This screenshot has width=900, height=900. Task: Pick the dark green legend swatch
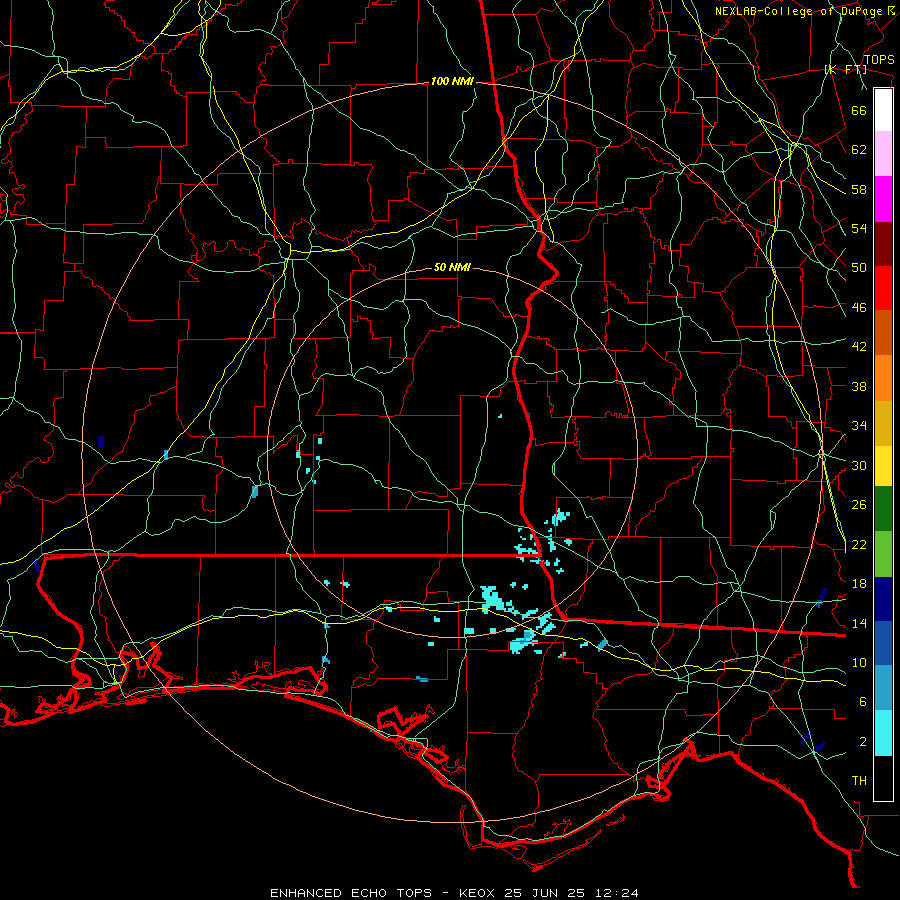tap(883, 509)
